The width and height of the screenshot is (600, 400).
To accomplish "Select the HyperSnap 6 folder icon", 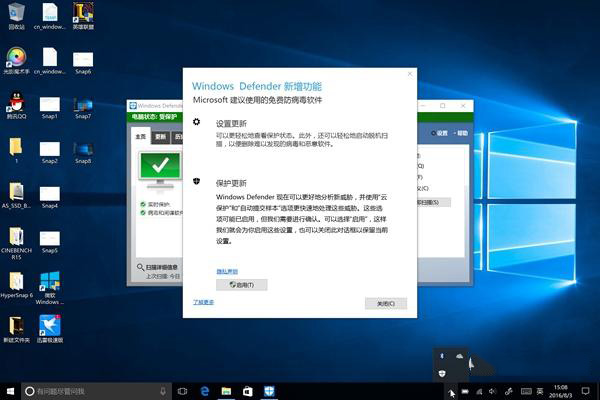I will point(16,285).
